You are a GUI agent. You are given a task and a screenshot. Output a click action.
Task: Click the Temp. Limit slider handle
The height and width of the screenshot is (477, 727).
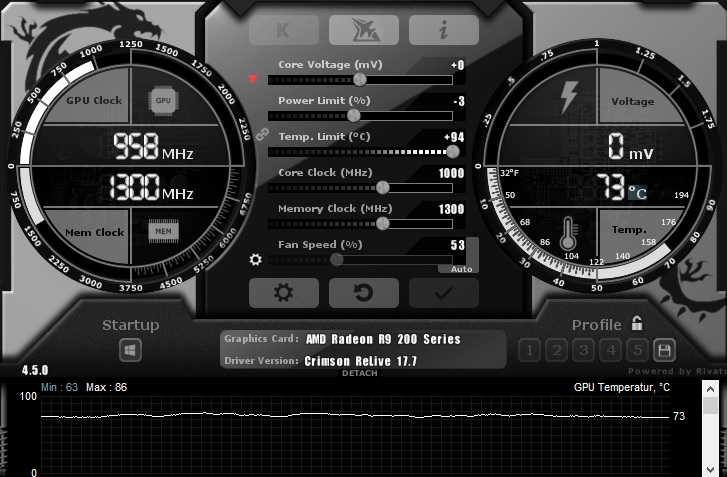(x=453, y=152)
